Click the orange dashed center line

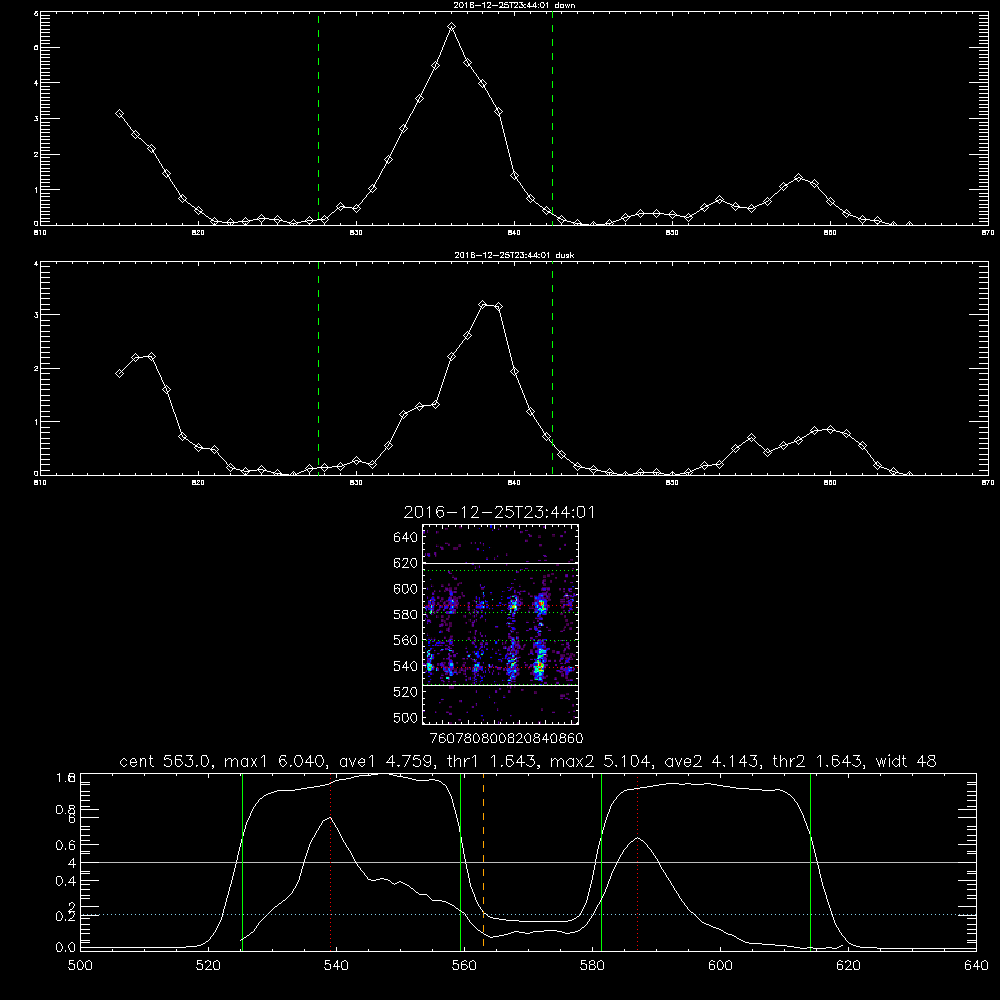[483, 861]
